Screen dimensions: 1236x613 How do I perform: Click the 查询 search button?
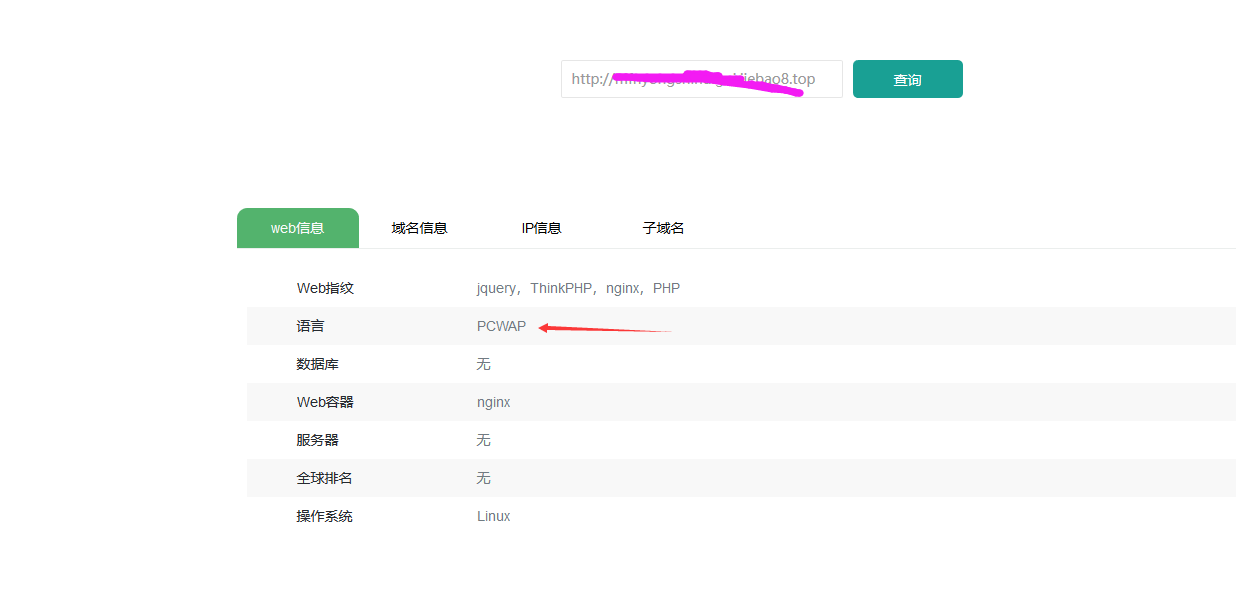coord(907,79)
